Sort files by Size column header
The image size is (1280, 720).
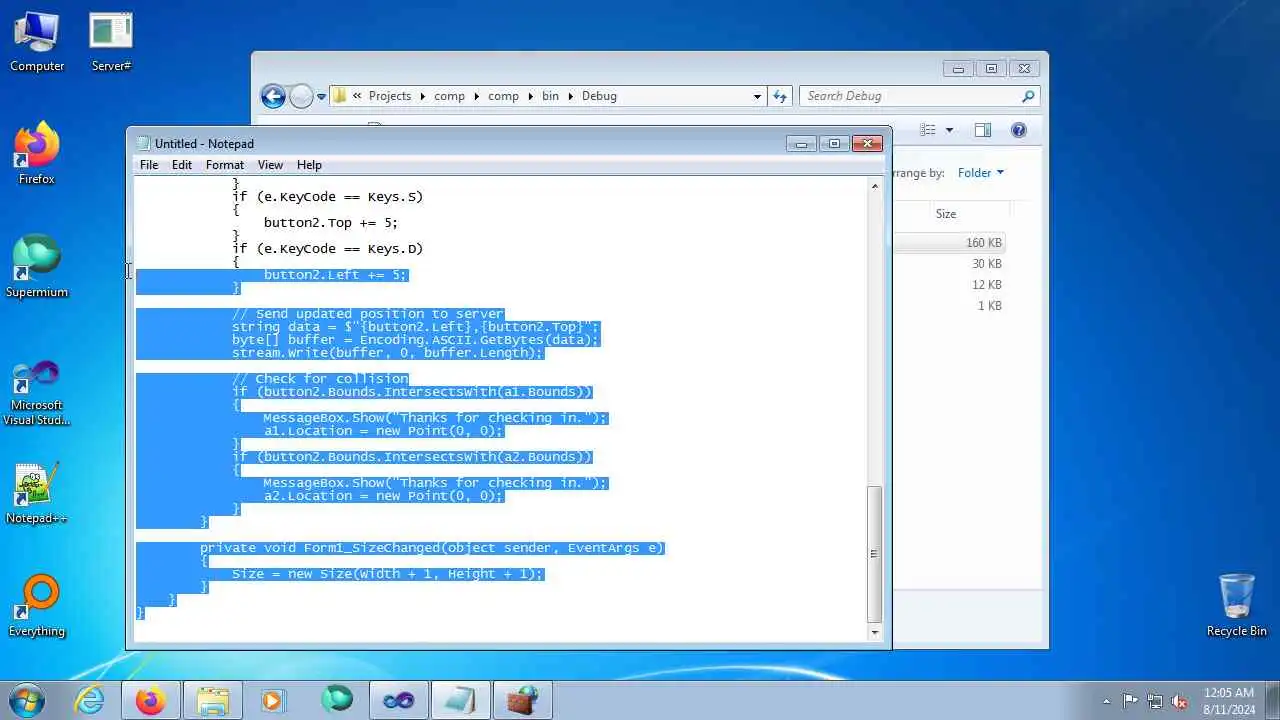(946, 214)
